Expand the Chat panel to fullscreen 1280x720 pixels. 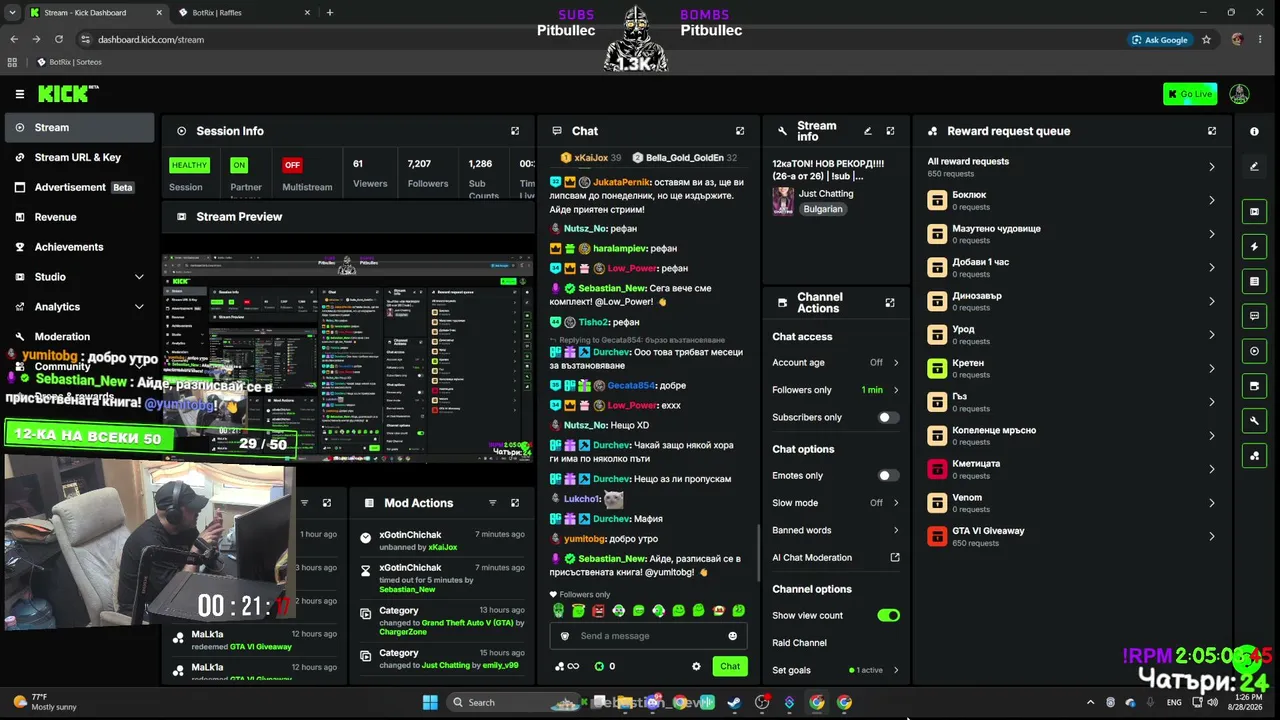(740, 131)
